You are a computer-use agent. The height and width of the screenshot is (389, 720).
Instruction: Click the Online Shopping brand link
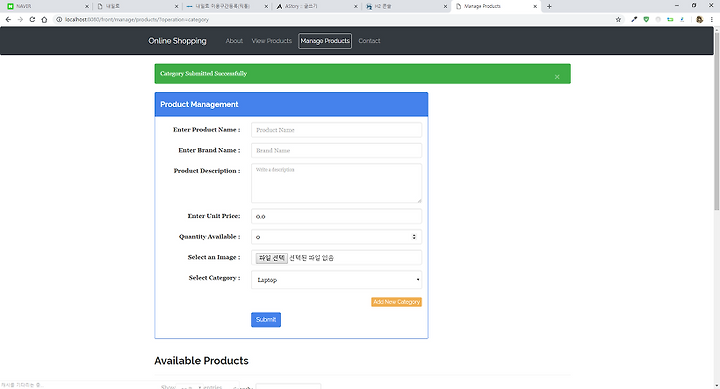click(177, 41)
